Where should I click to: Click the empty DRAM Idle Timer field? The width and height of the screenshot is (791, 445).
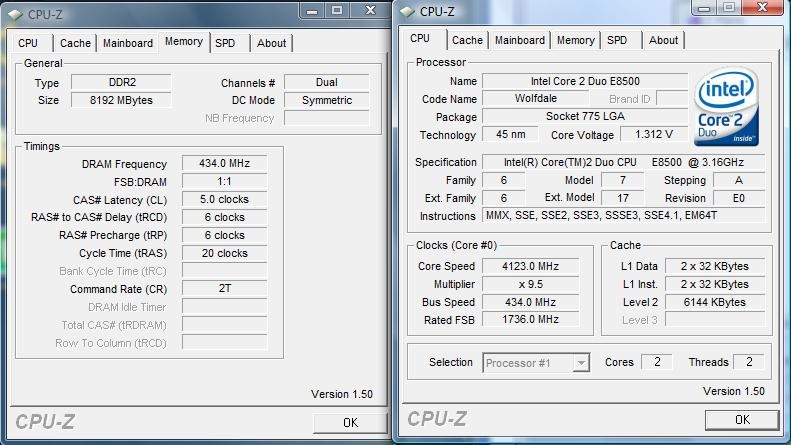(224, 307)
